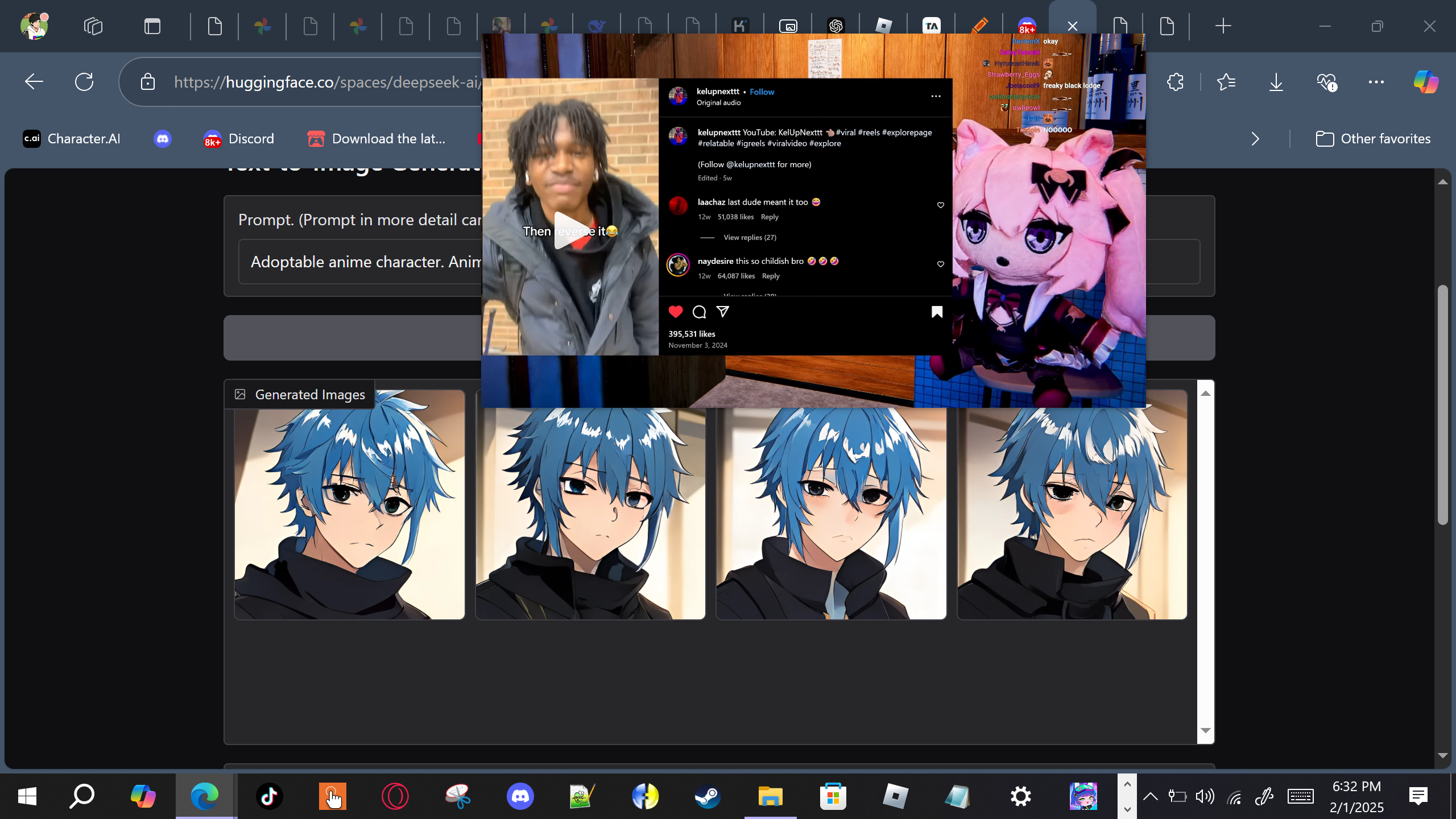Open the three-dot post options menu
The width and height of the screenshot is (1456, 819).
coord(936,96)
